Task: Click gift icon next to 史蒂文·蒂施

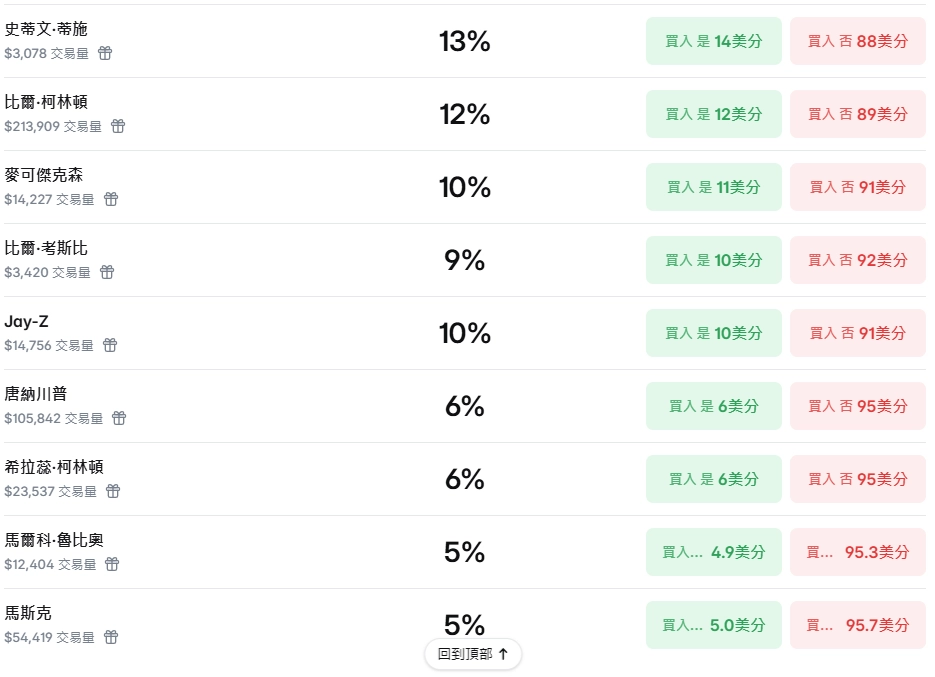Action: click(105, 53)
